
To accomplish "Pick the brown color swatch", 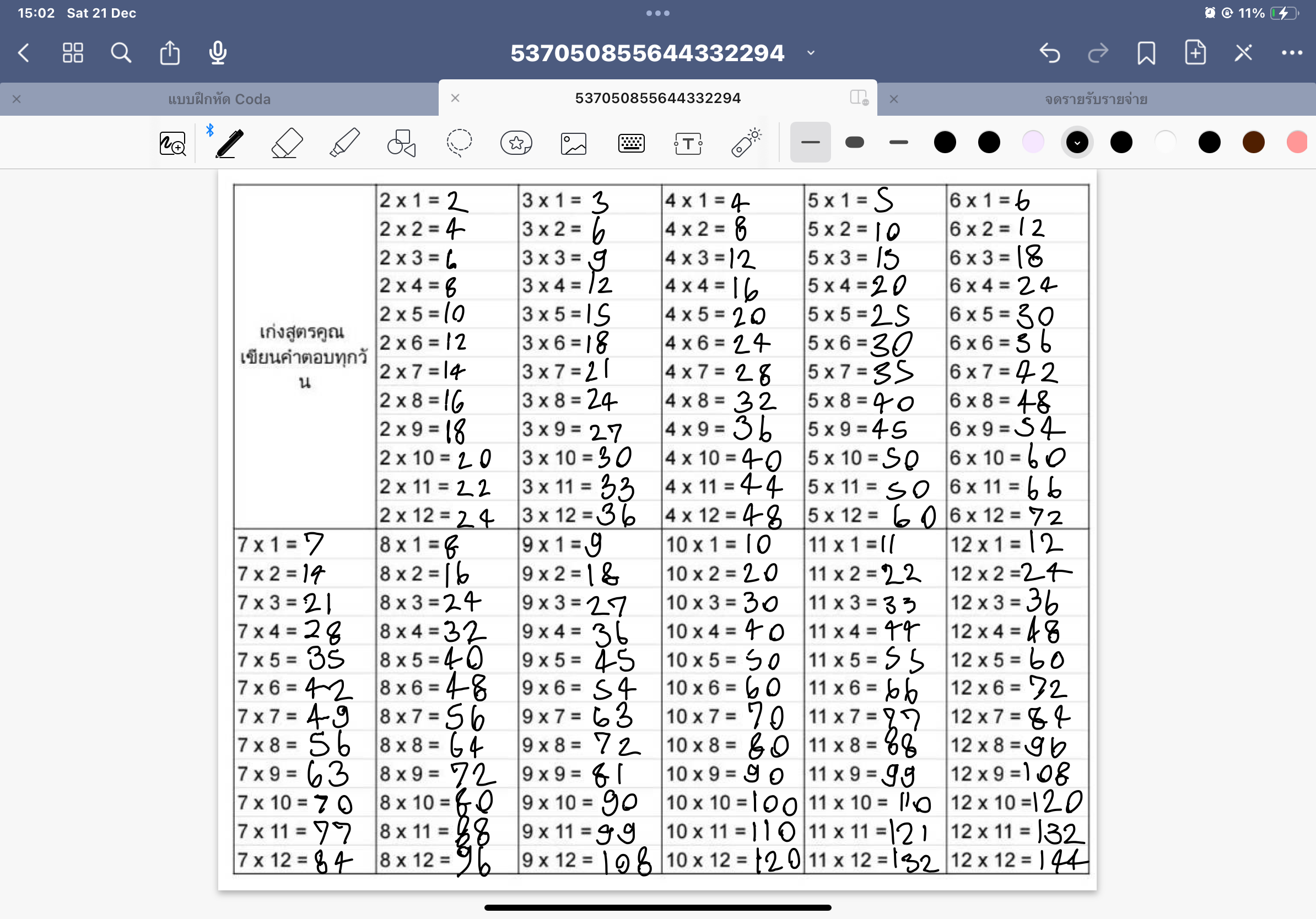I will 1254,142.
